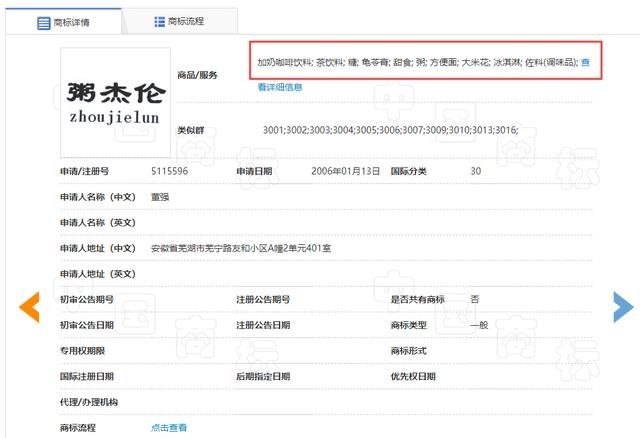Click the 代理/办理机构 label
Viewport: 640px width, 438px height.
coord(89,402)
